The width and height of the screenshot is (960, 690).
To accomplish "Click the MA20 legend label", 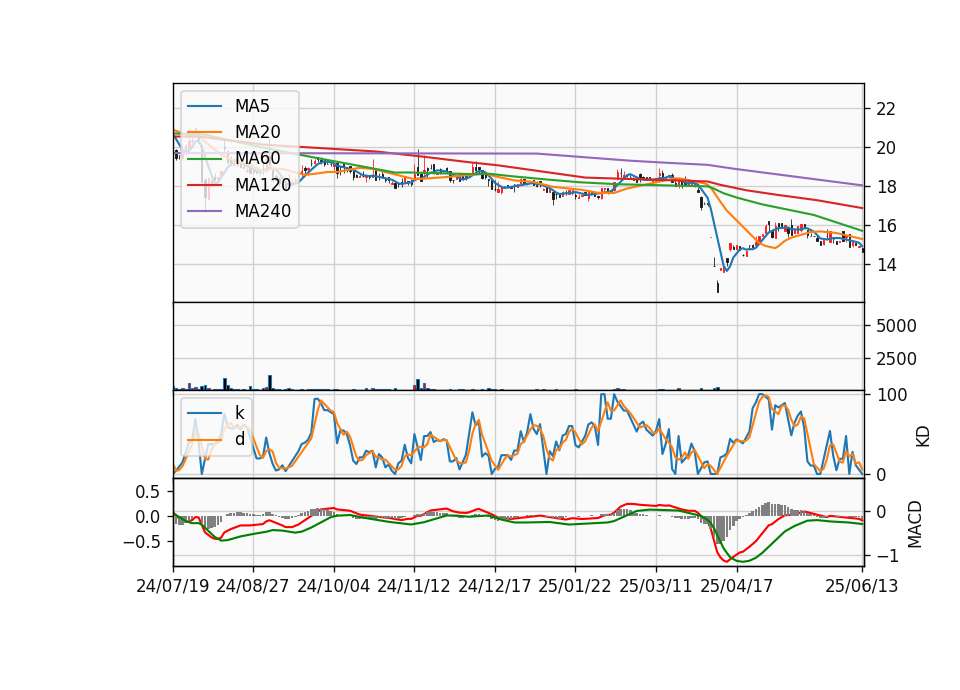I will point(257,132).
